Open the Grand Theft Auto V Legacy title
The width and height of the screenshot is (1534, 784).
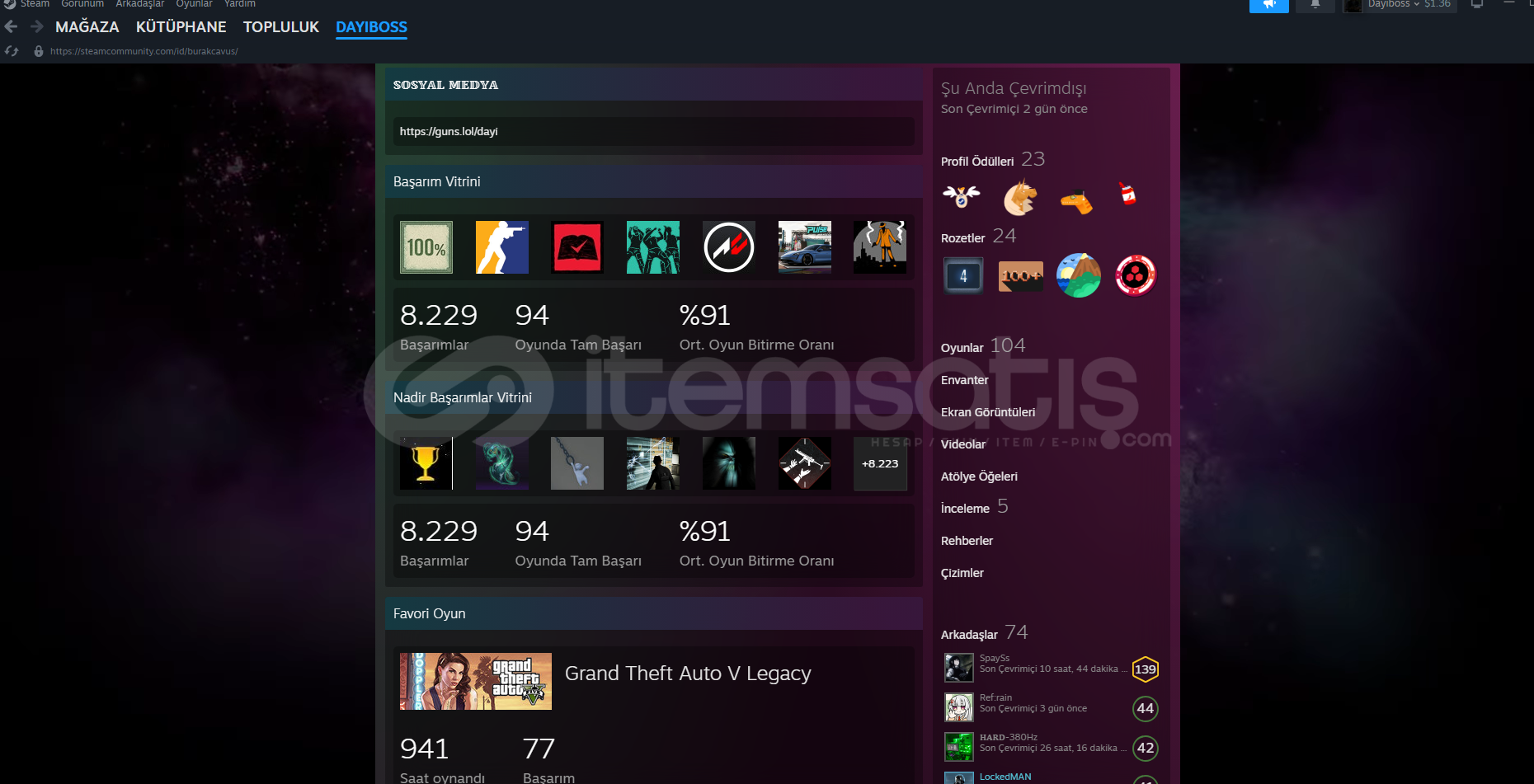coord(688,674)
